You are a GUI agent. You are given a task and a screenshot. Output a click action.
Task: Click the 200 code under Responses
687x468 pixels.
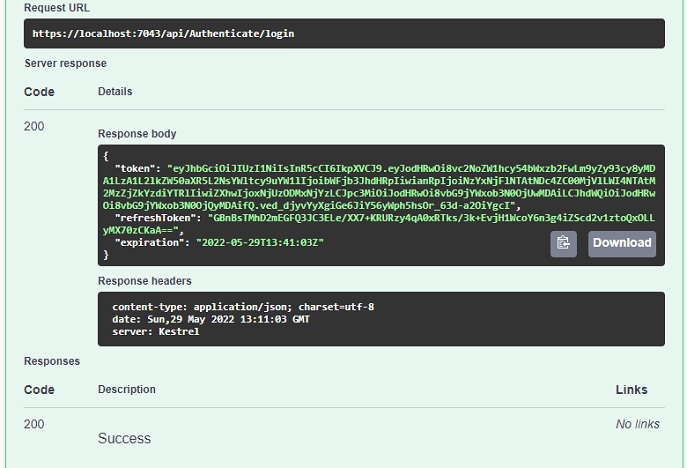(x=34, y=424)
